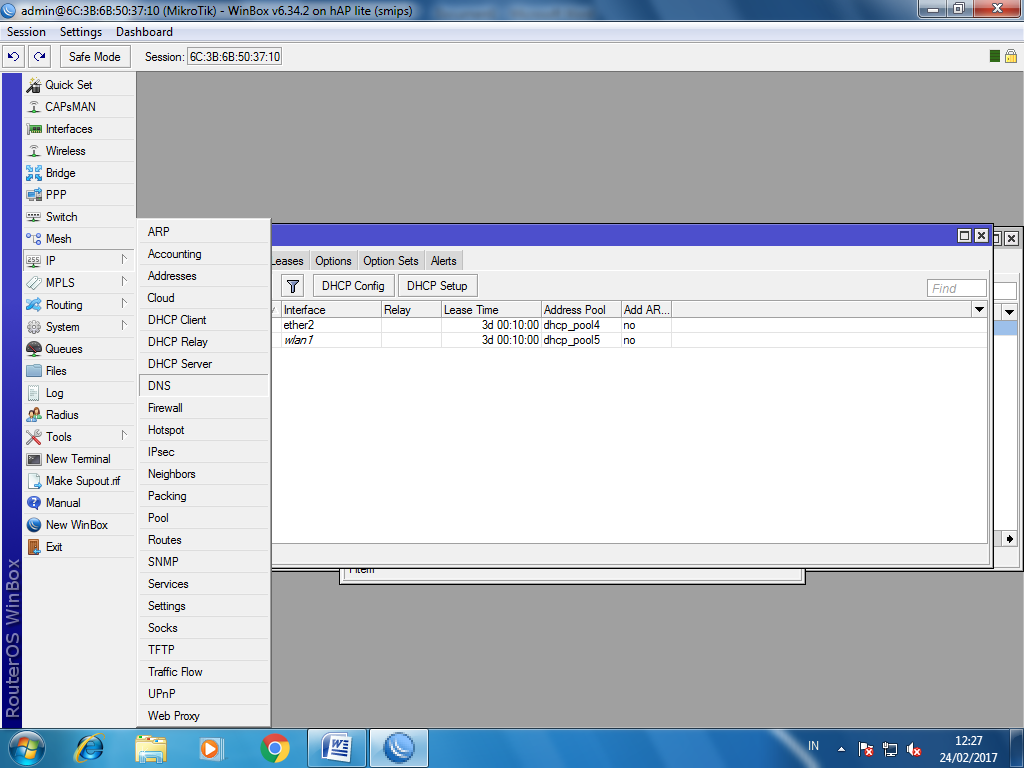The width and height of the screenshot is (1024, 768).
Task: Select Addresses in IP submenu
Action: click(x=204, y=276)
